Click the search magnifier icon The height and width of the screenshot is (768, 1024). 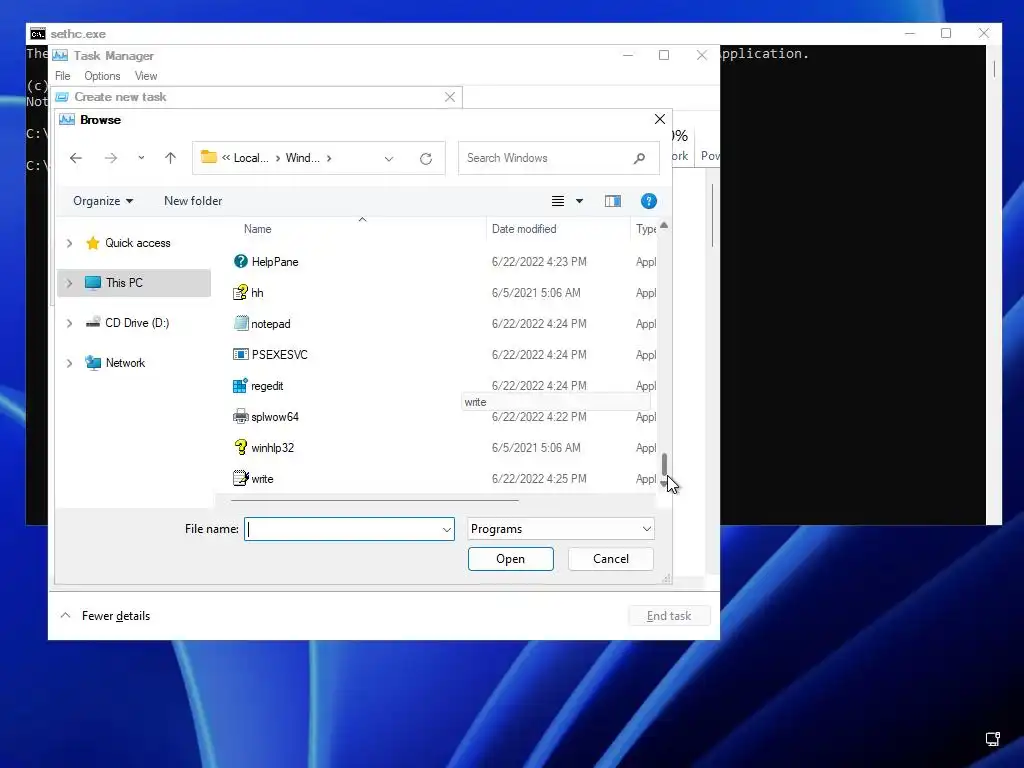point(639,158)
